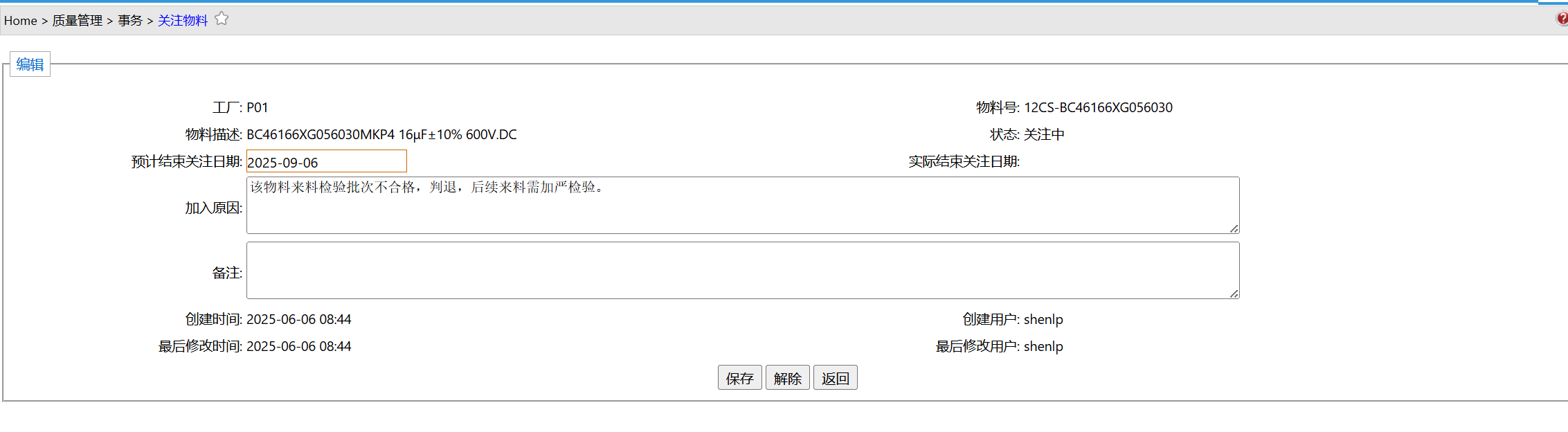Click the 创建用户 value shenlp

click(1043, 319)
